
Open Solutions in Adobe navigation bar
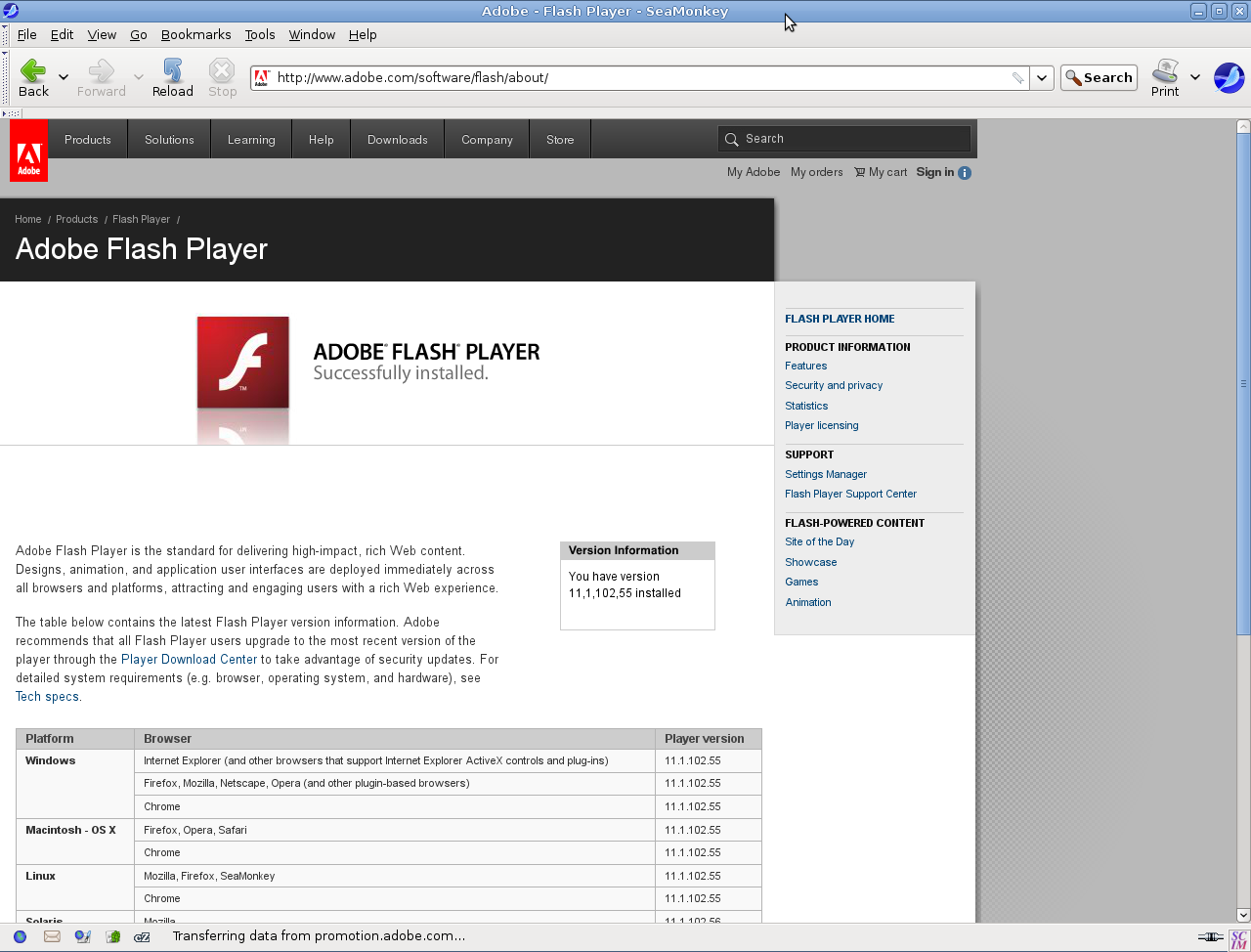169,140
